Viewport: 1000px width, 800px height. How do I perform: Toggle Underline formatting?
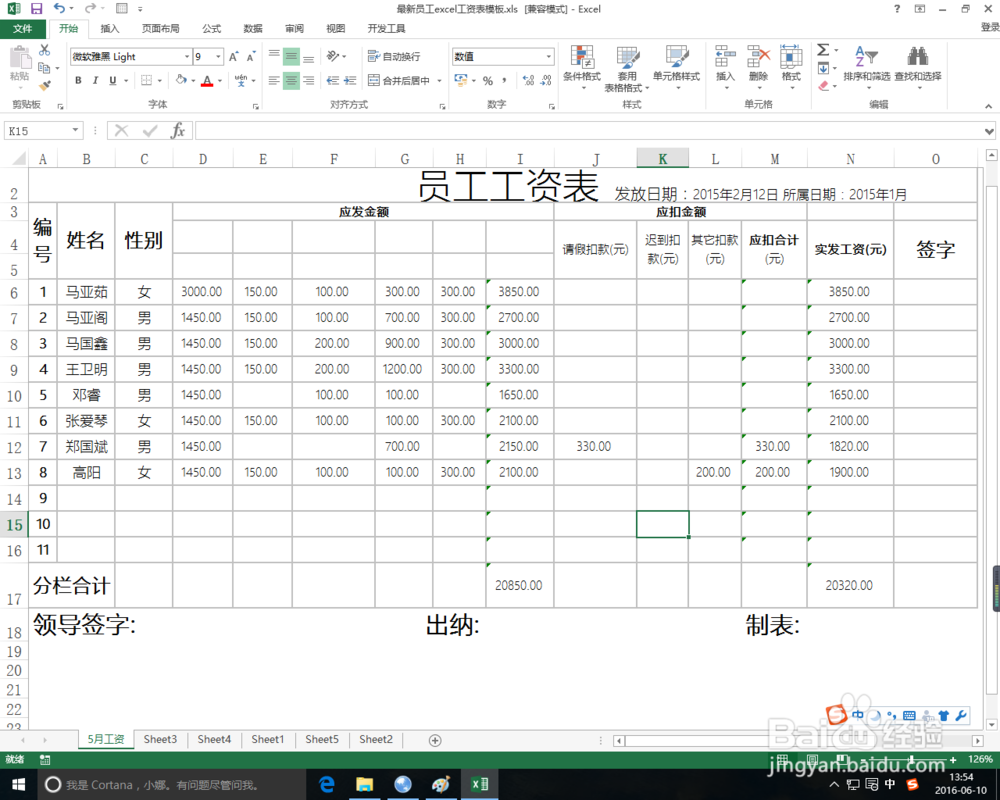coord(113,80)
